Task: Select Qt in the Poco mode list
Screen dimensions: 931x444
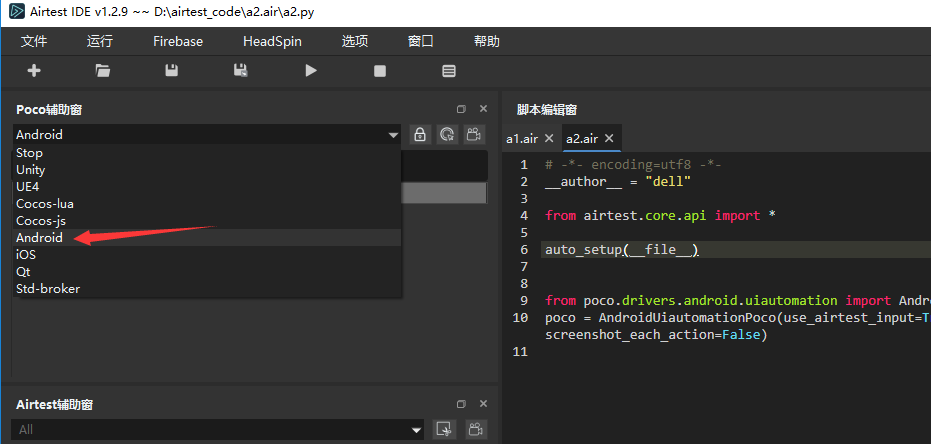Action: pos(207,272)
